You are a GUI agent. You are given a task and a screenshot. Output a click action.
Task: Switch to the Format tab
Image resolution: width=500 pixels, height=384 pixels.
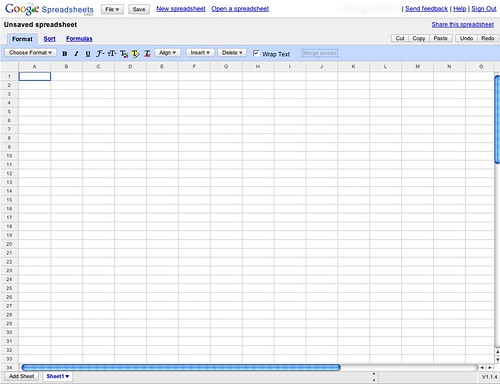(x=22, y=39)
